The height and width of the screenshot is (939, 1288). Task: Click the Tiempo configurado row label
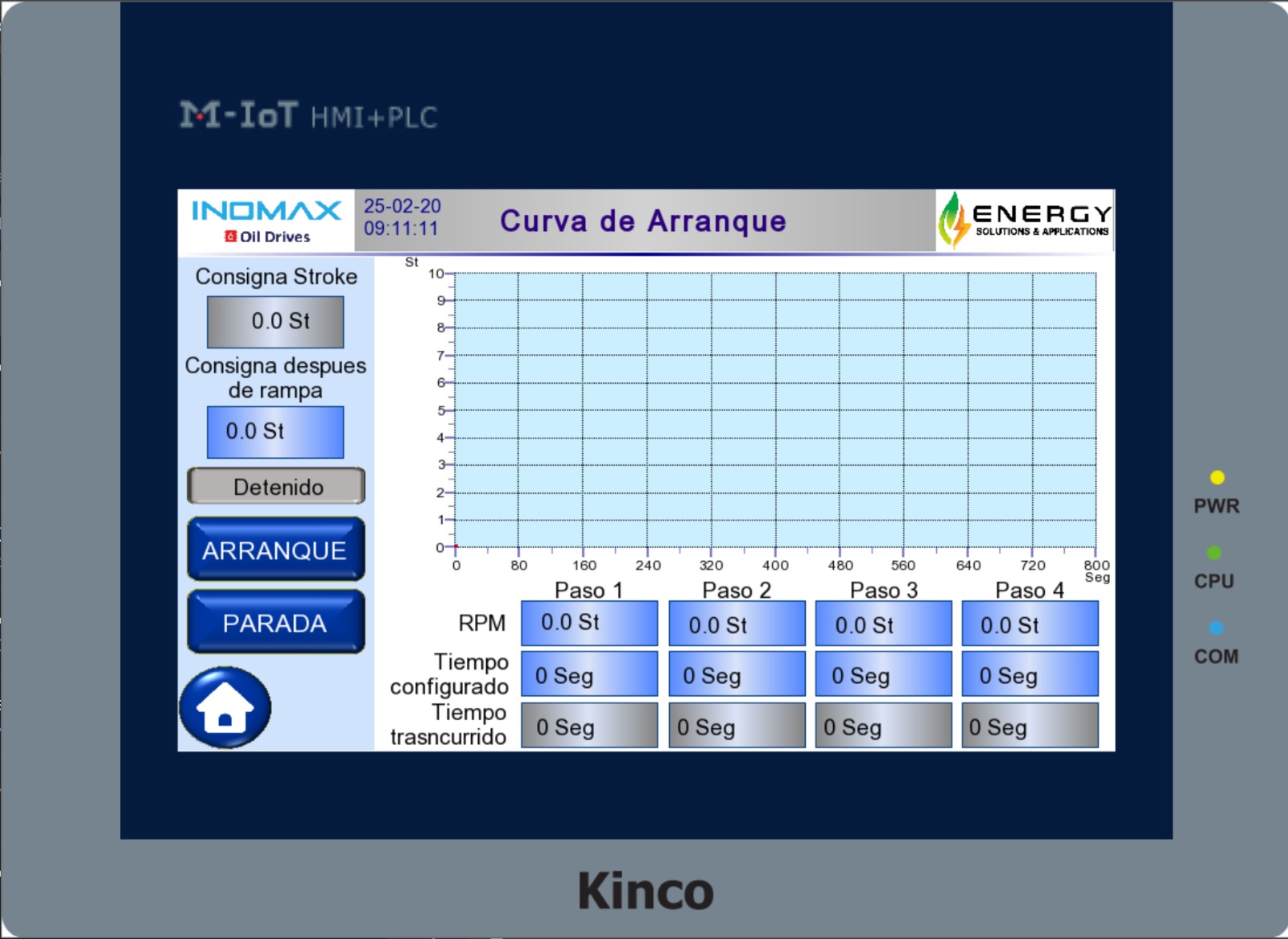coord(449,674)
